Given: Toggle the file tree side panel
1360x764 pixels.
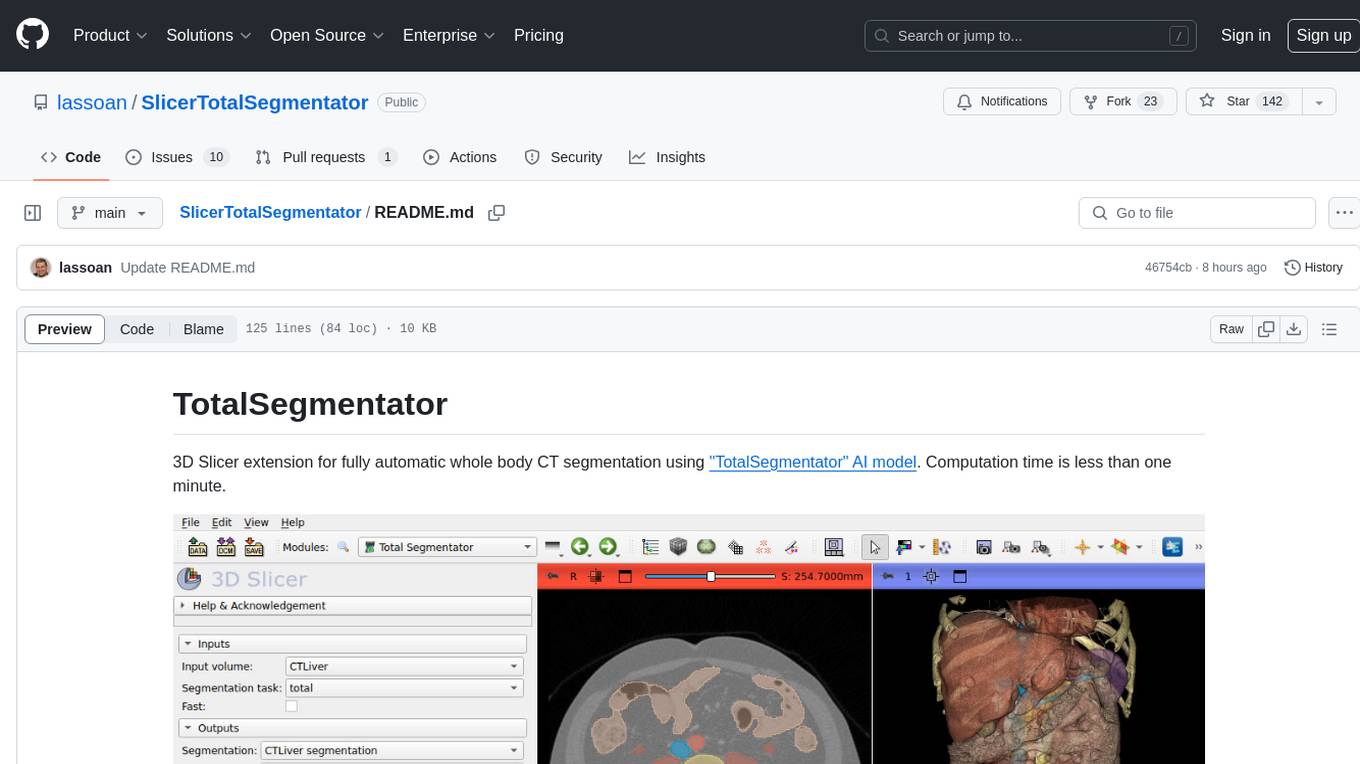Looking at the screenshot, I should 32,213.
